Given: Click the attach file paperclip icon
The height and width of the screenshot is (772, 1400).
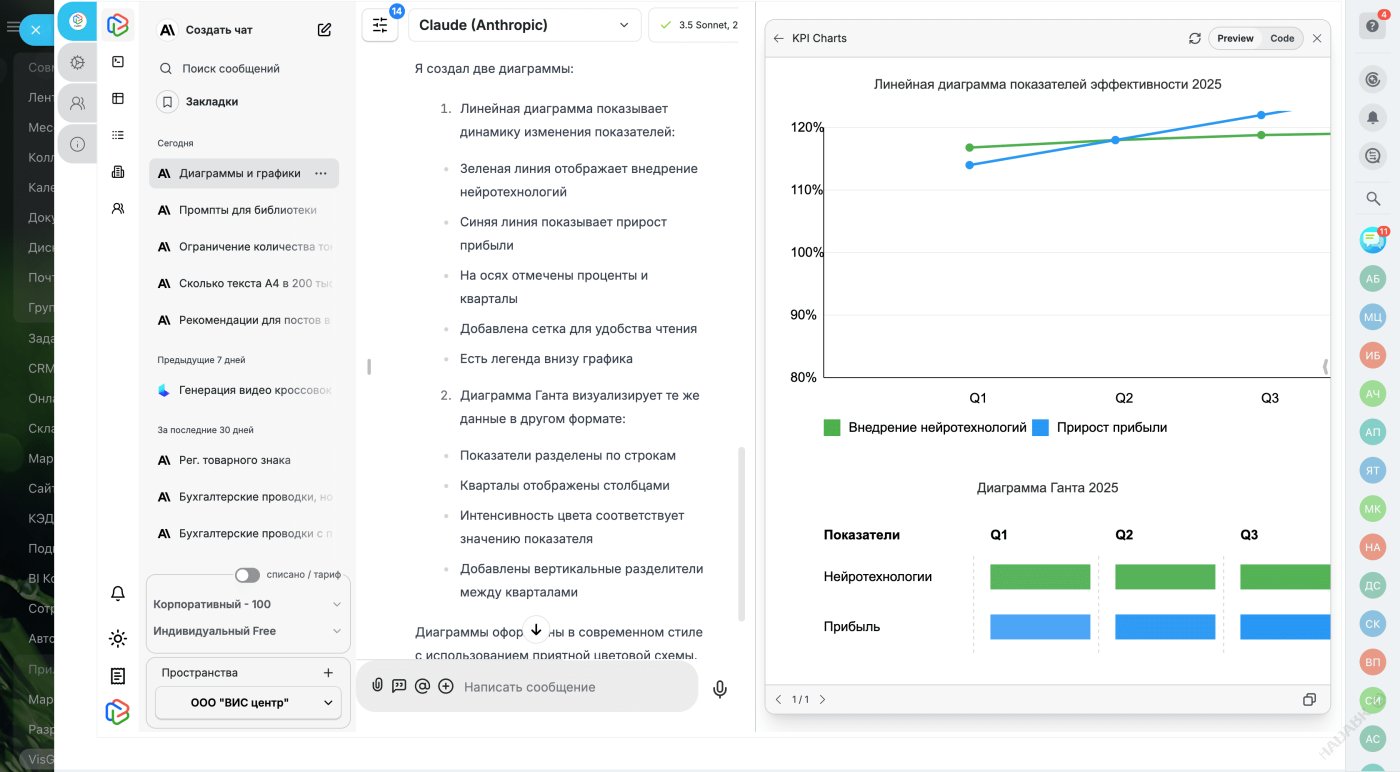Looking at the screenshot, I should click(x=377, y=686).
